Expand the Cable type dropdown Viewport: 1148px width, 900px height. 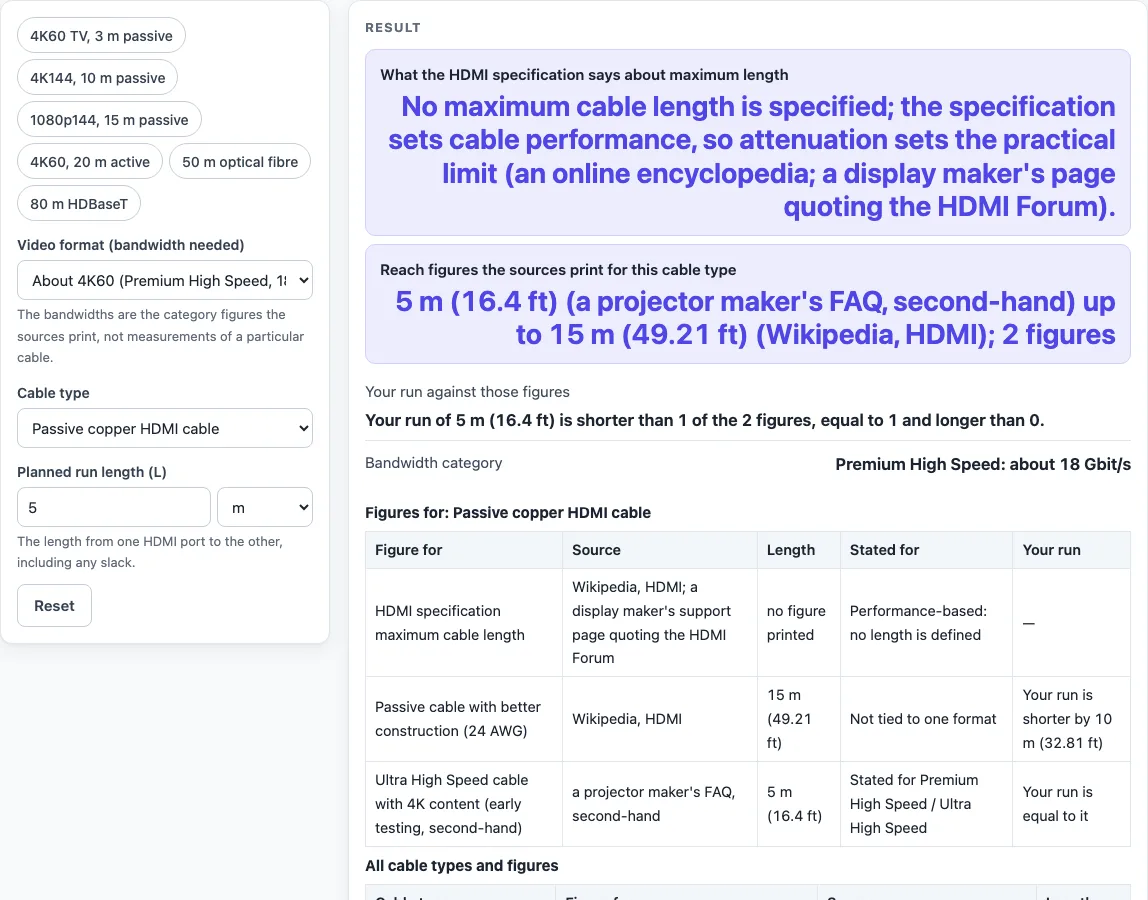165,428
